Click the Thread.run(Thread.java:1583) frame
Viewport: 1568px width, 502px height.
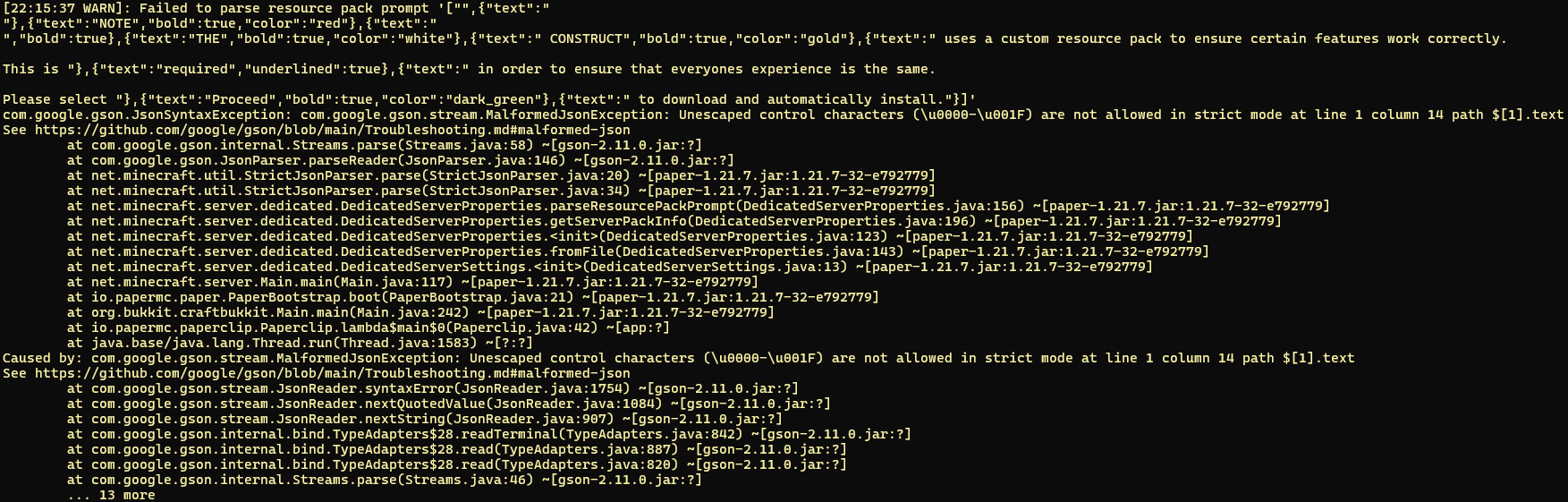pos(300,343)
